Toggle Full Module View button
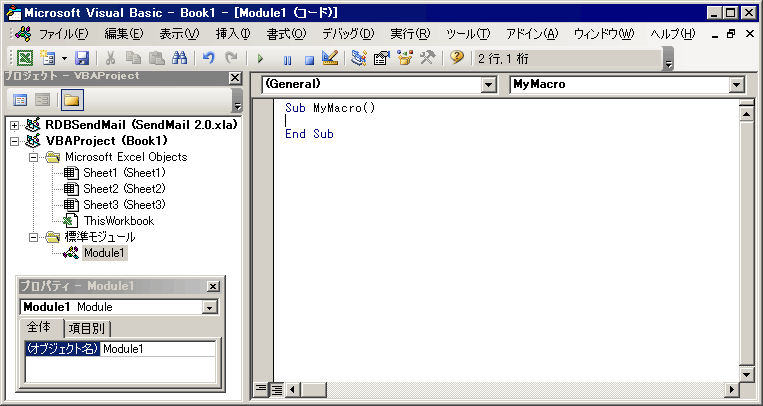Image resolution: width=763 pixels, height=406 pixels. point(277,389)
